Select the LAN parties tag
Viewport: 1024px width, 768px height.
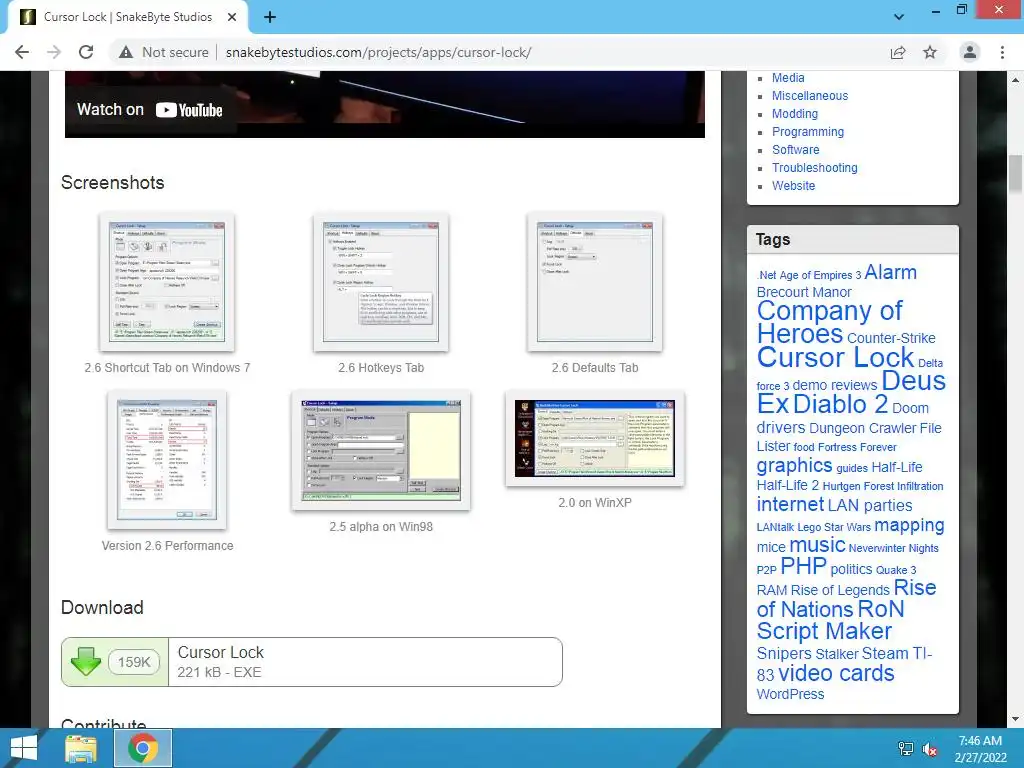pos(870,505)
